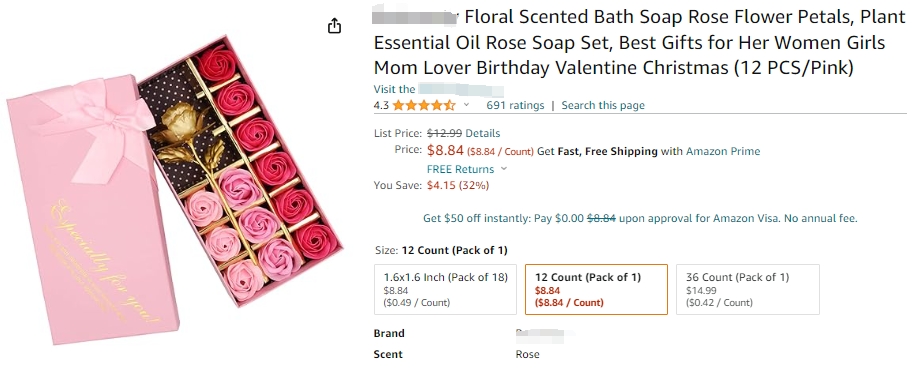Screen dimensions: 916x369
Task: Expand the FREE Returns dropdown
Action: 467,169
